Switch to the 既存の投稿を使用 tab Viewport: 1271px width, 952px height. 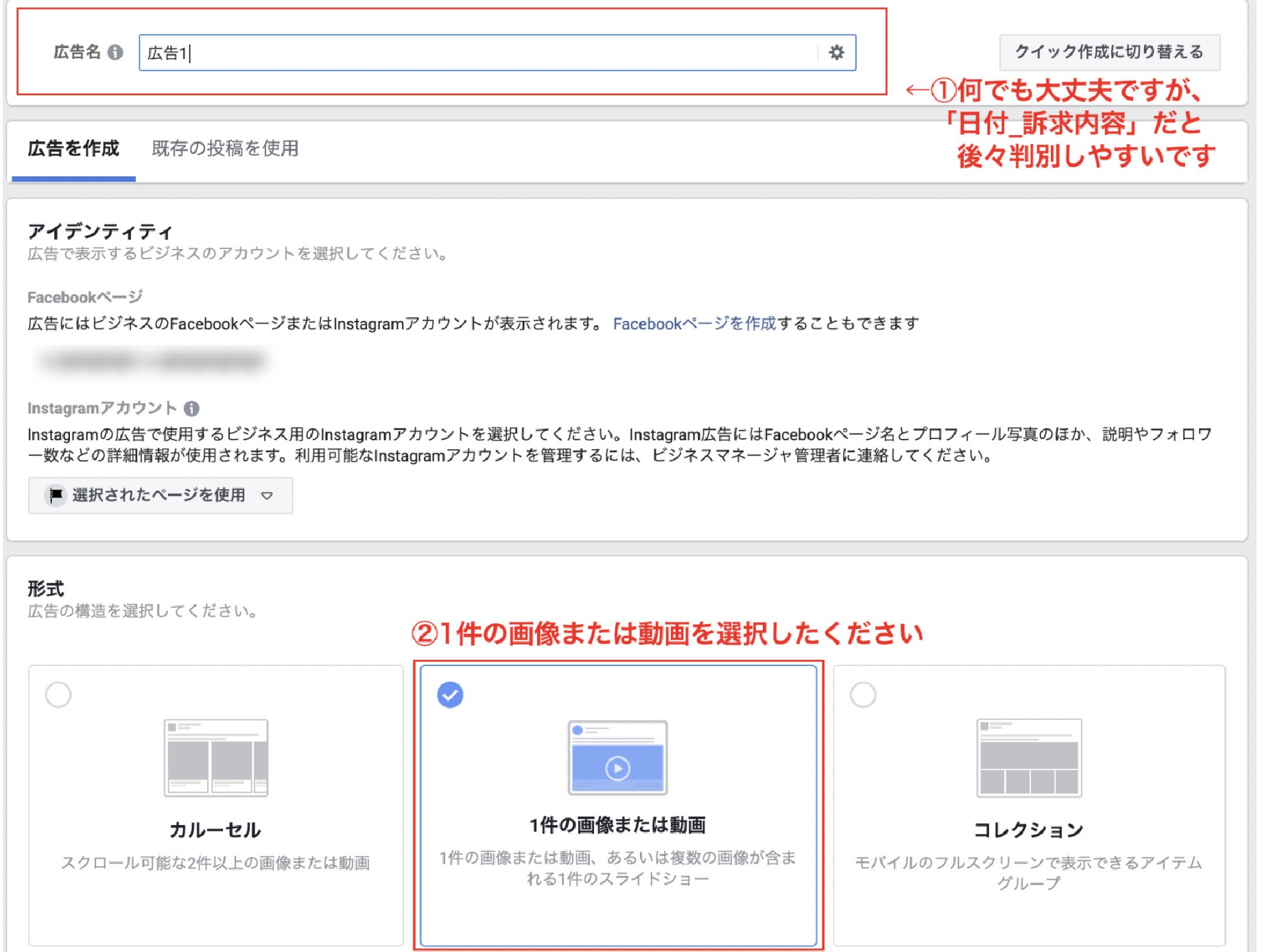tap(225, 149)
